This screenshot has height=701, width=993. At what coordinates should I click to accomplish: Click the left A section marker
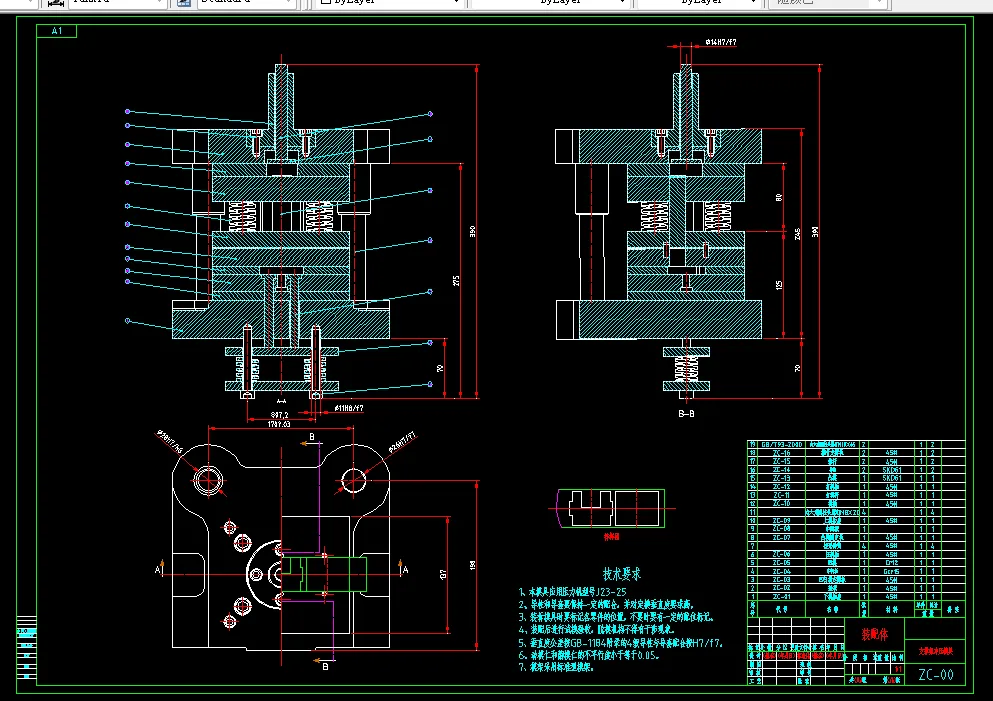pyautogui.click(x=158, y=570)
